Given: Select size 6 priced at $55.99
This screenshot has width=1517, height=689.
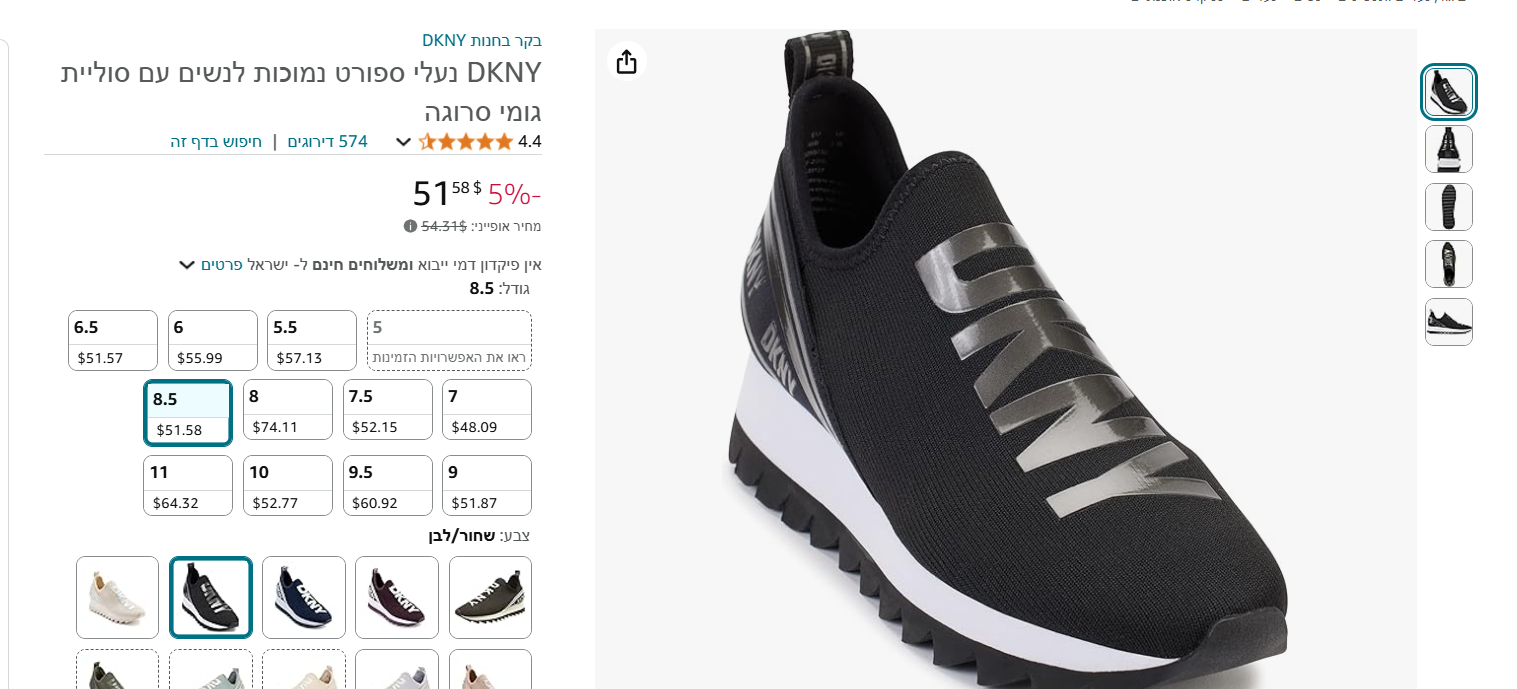Looking at the screenshot, I should click(213, 340).
